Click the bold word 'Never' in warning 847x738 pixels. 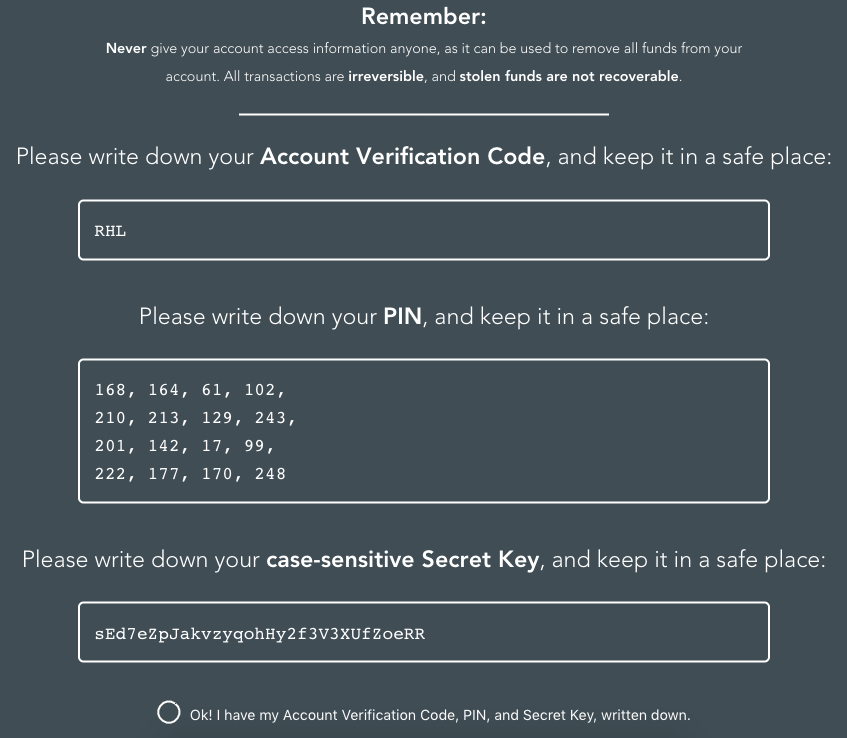tap(127, 49)
